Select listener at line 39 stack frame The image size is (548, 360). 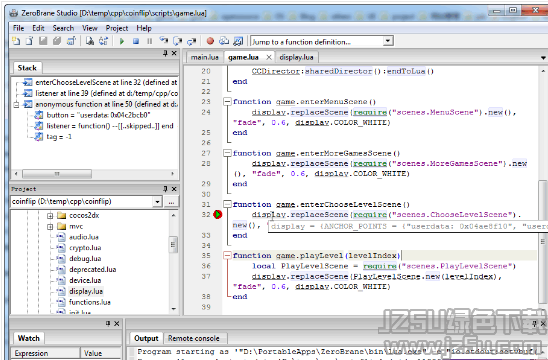[106, 93]
